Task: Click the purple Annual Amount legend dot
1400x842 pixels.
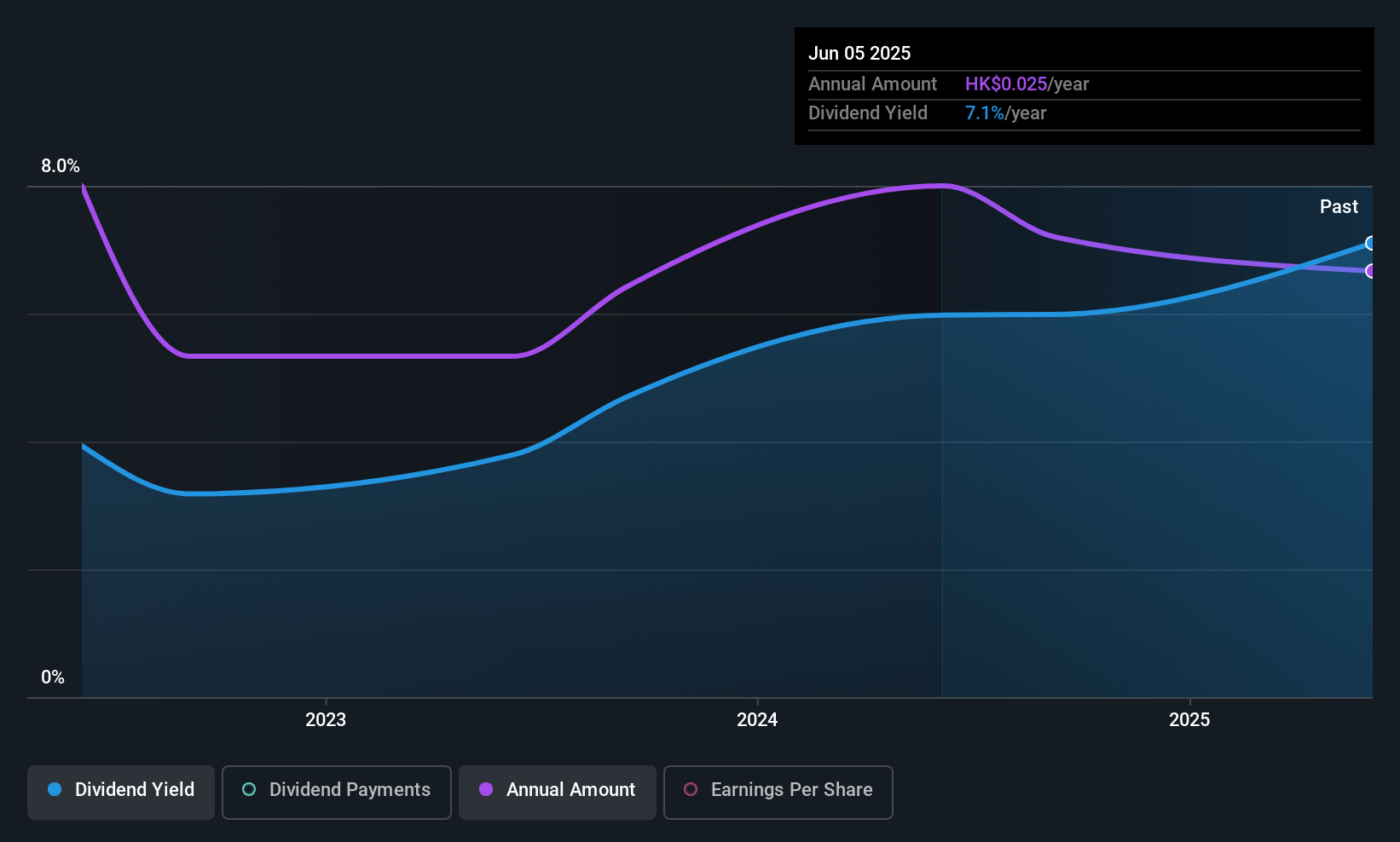Action: coord(486,789)
